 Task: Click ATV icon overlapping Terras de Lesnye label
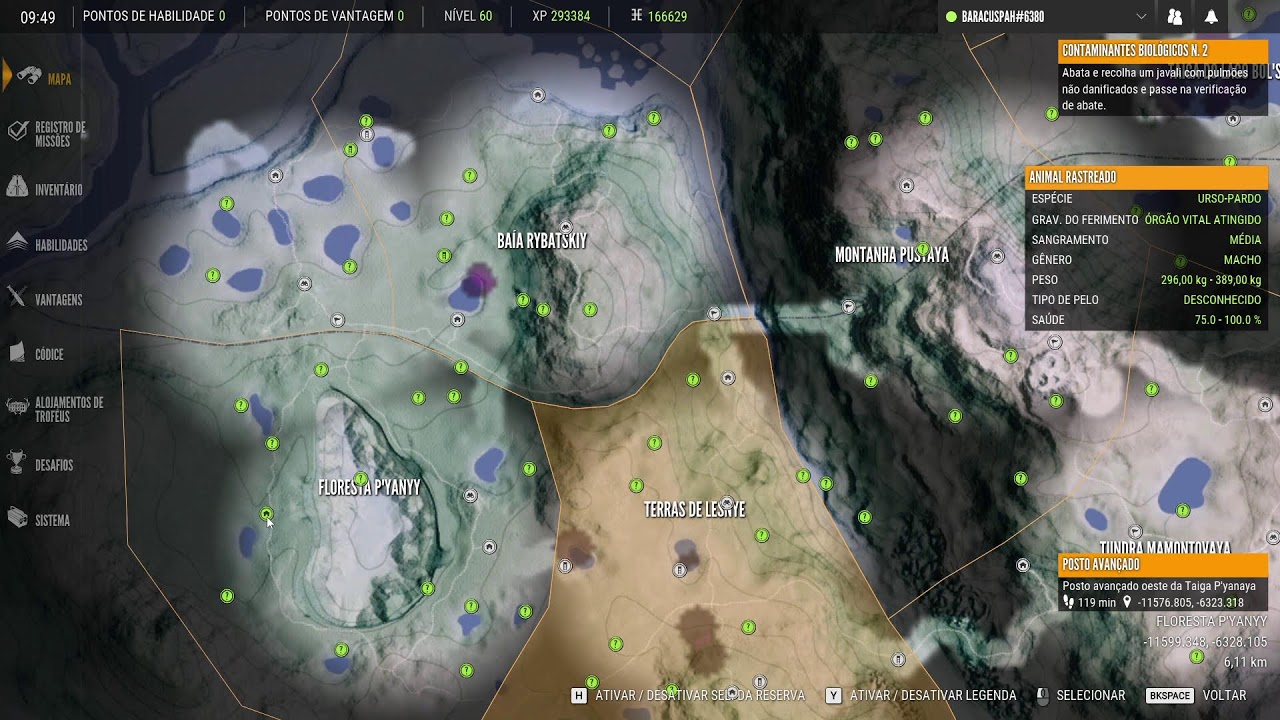click(728, 502)
